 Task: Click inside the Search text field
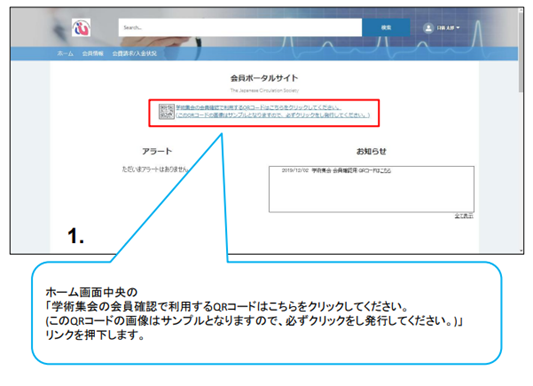click(x=240, y=28)
